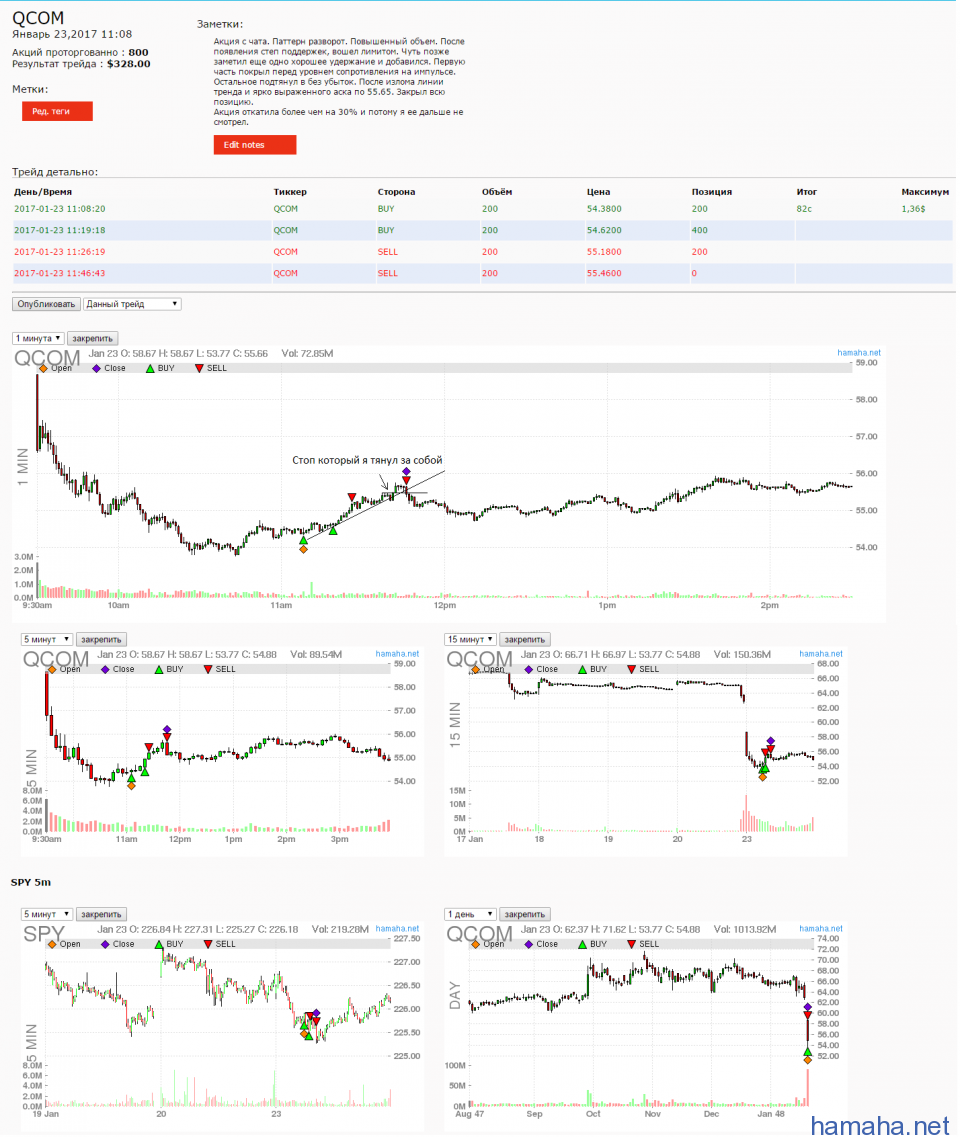Click 'закрепить' beside 5 минут QCOM chart

click(101, 639)
